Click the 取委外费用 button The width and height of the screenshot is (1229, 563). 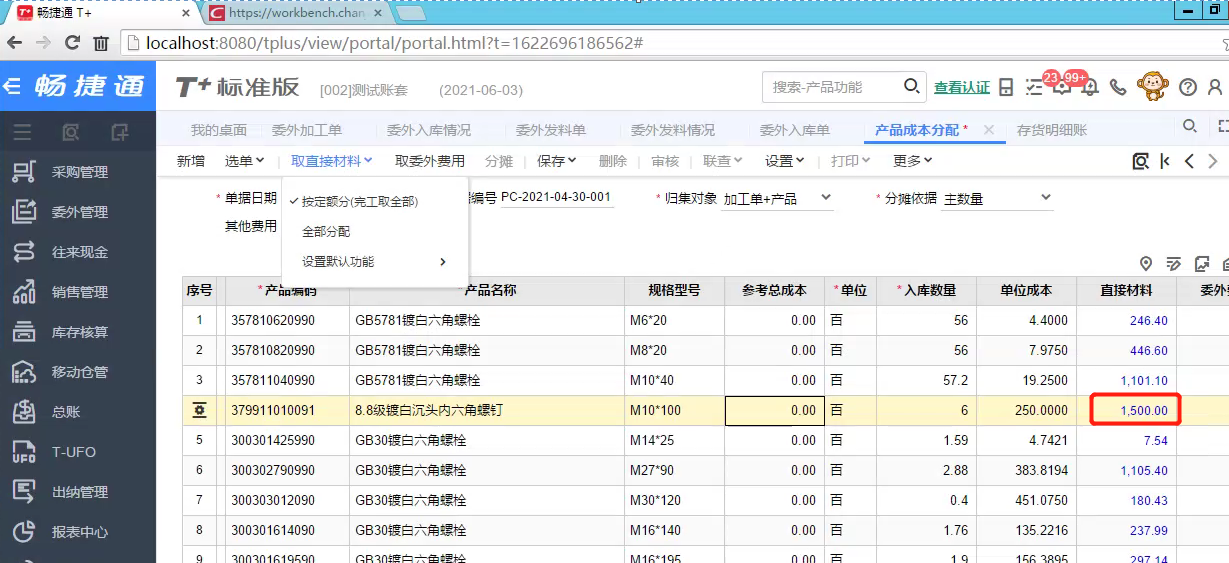pos(430,161)
